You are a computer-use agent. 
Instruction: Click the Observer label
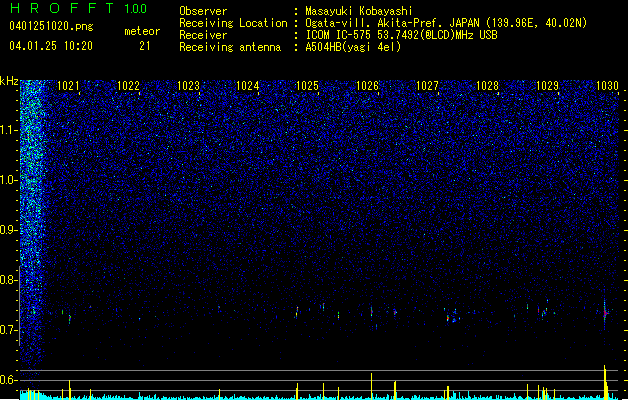(x=203, y=11)
